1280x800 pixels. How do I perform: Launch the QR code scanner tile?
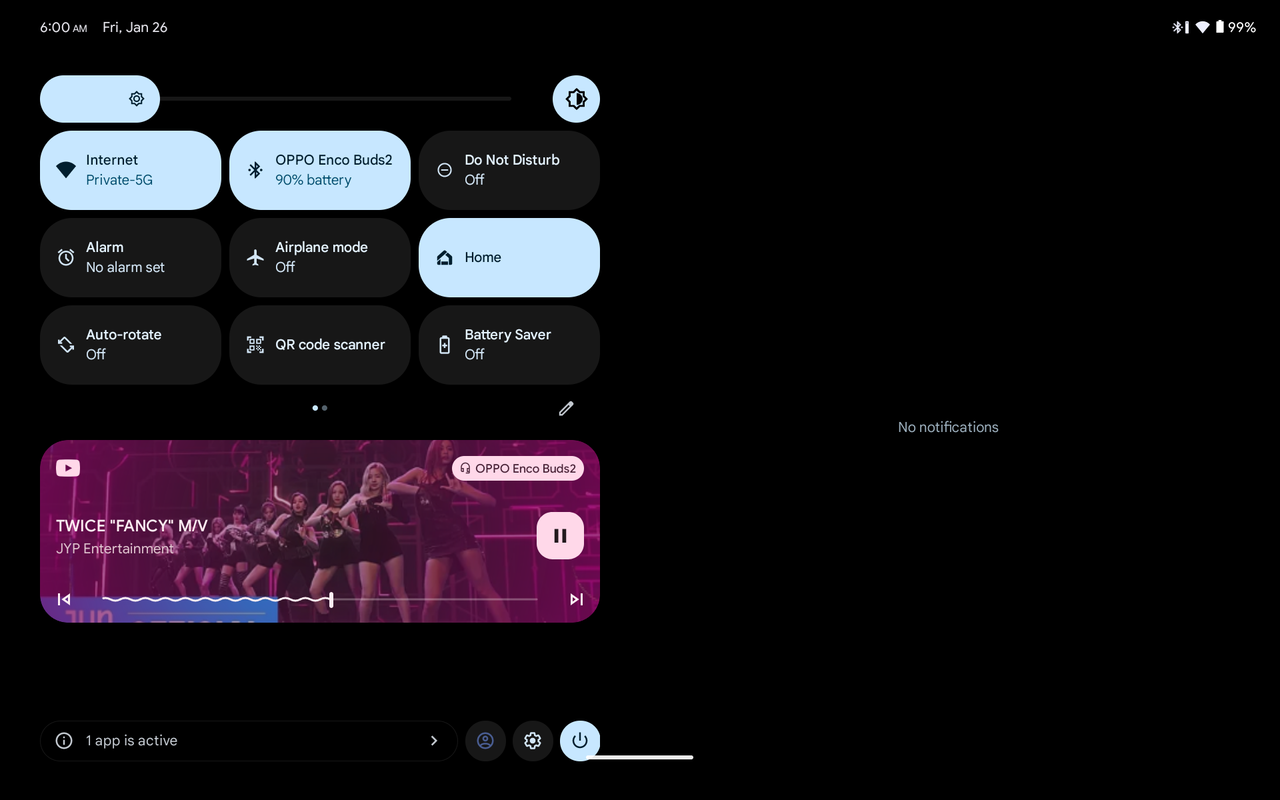(x=320, y=345)
